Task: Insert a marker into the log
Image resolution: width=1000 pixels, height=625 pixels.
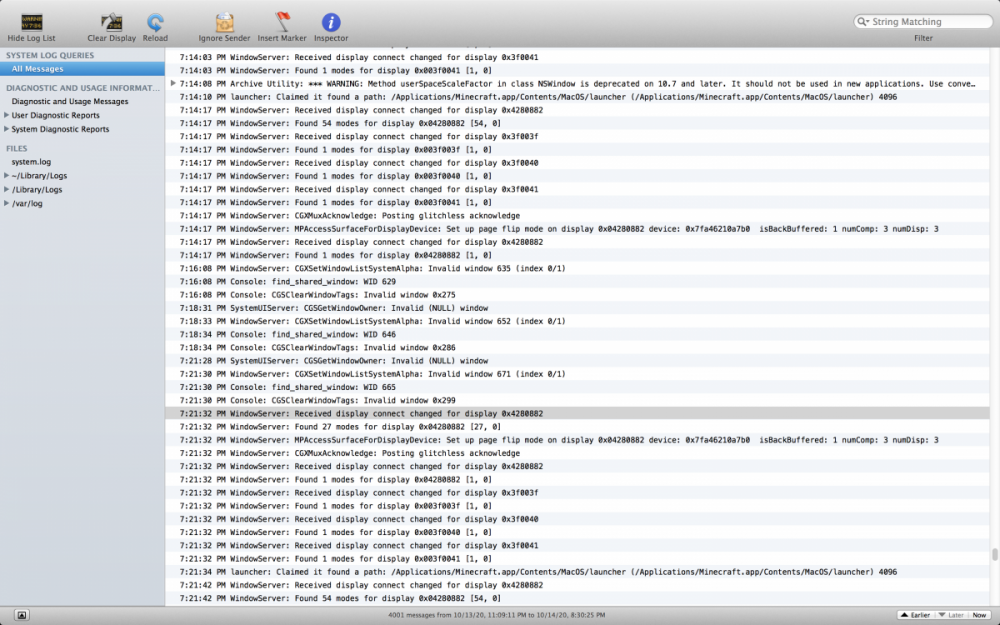Action: (282, 22)
